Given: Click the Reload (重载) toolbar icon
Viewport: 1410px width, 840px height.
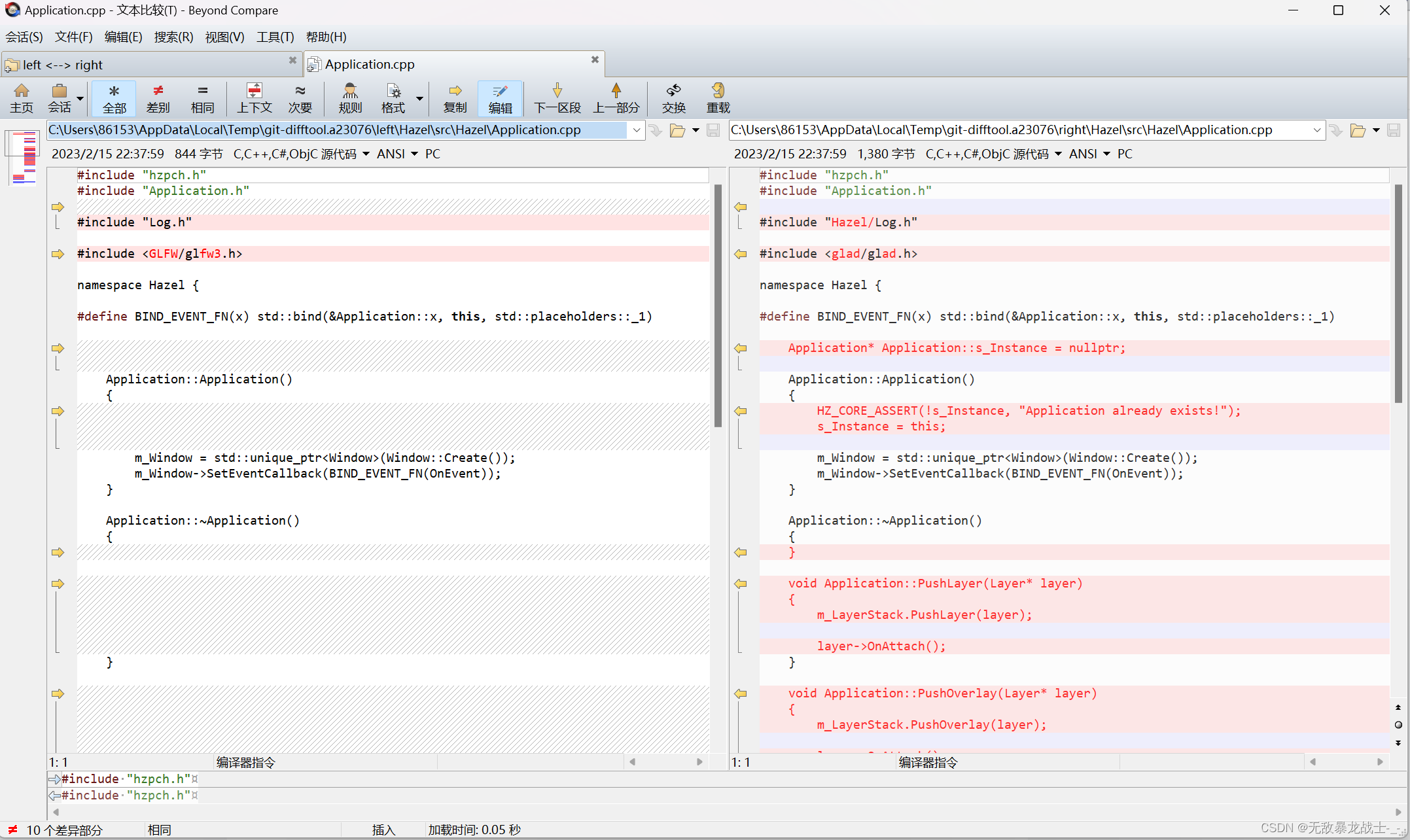Looking at the screenshot, I should pos(718,98).
